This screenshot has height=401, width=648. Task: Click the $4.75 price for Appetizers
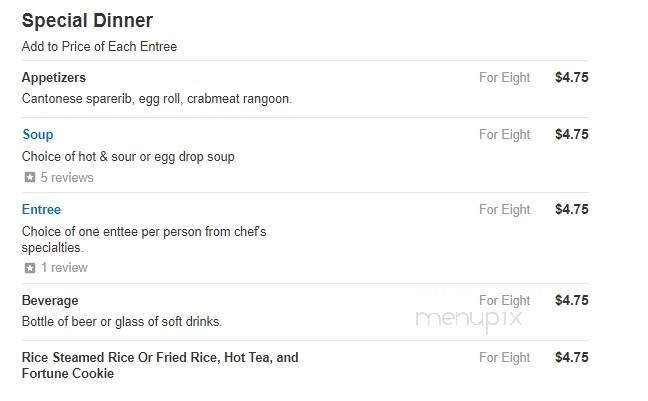click(x=571, y=77)
